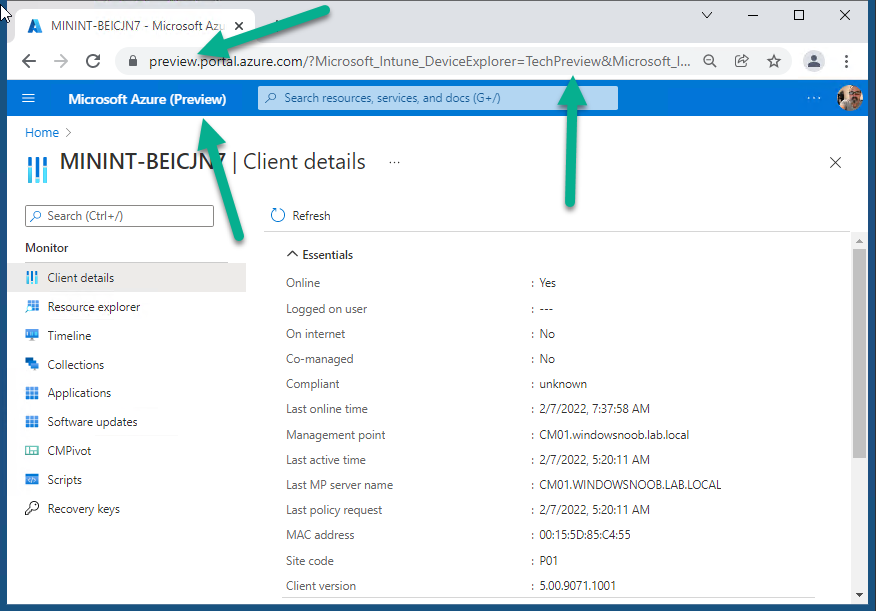Collapse the Essentials section
Image resolution: width=876 pixels, height=611 pixels.
(320, 255)
